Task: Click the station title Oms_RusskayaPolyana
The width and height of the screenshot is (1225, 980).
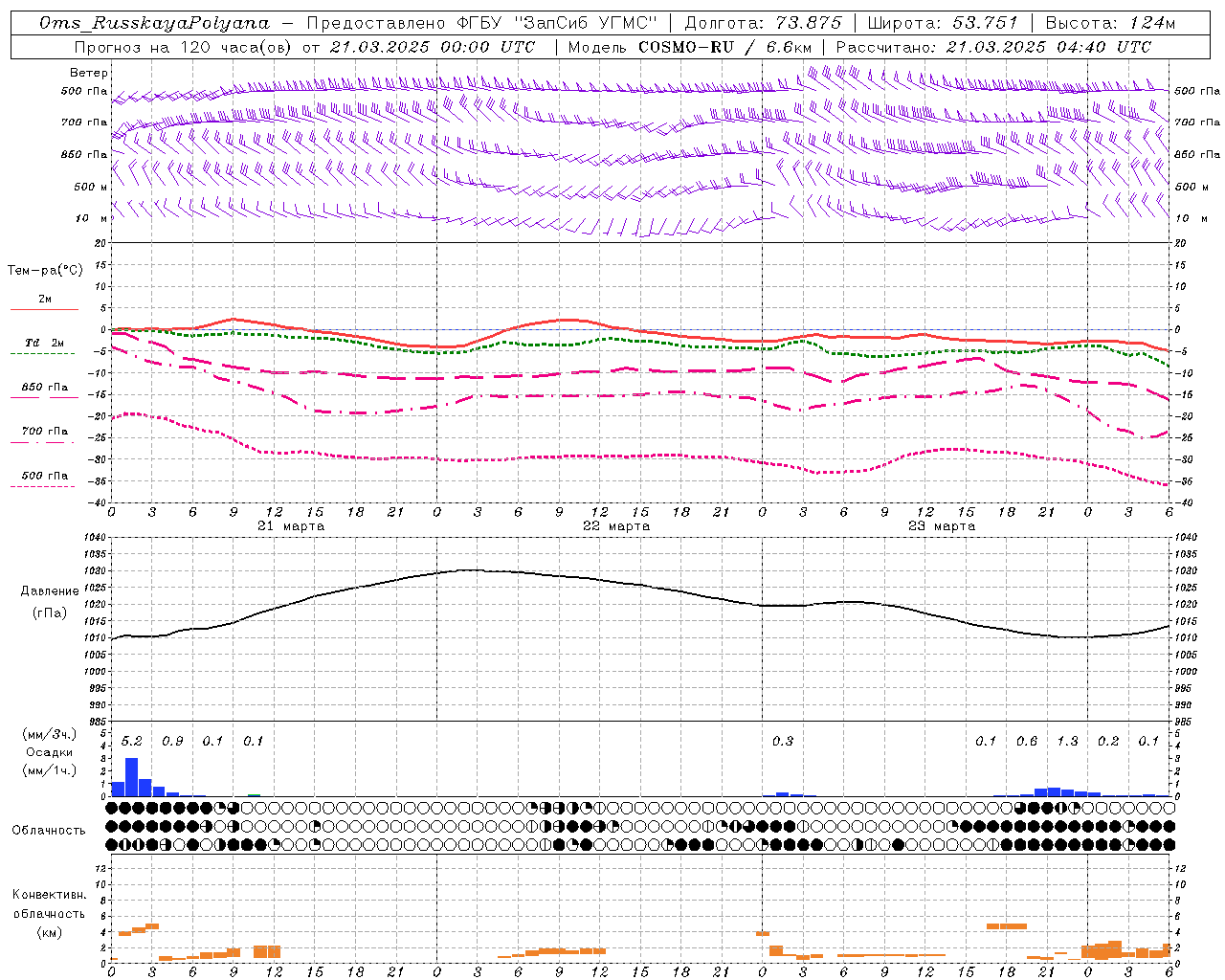Action: click(x=155, y=23)
